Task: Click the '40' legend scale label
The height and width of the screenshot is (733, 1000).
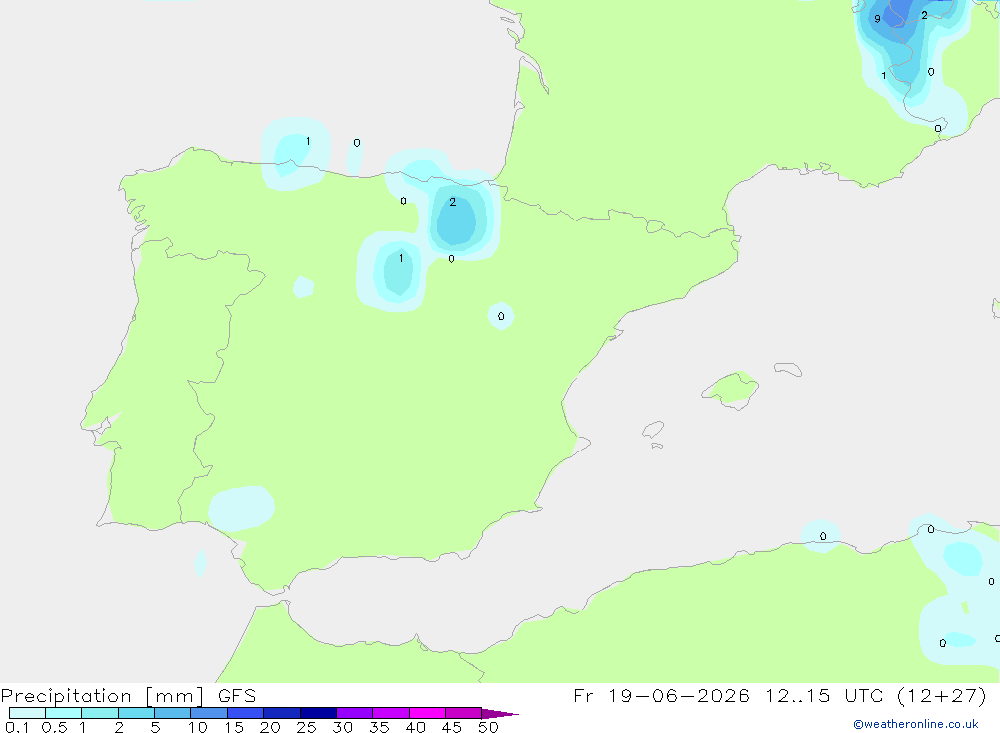Action: pos(415,727)
